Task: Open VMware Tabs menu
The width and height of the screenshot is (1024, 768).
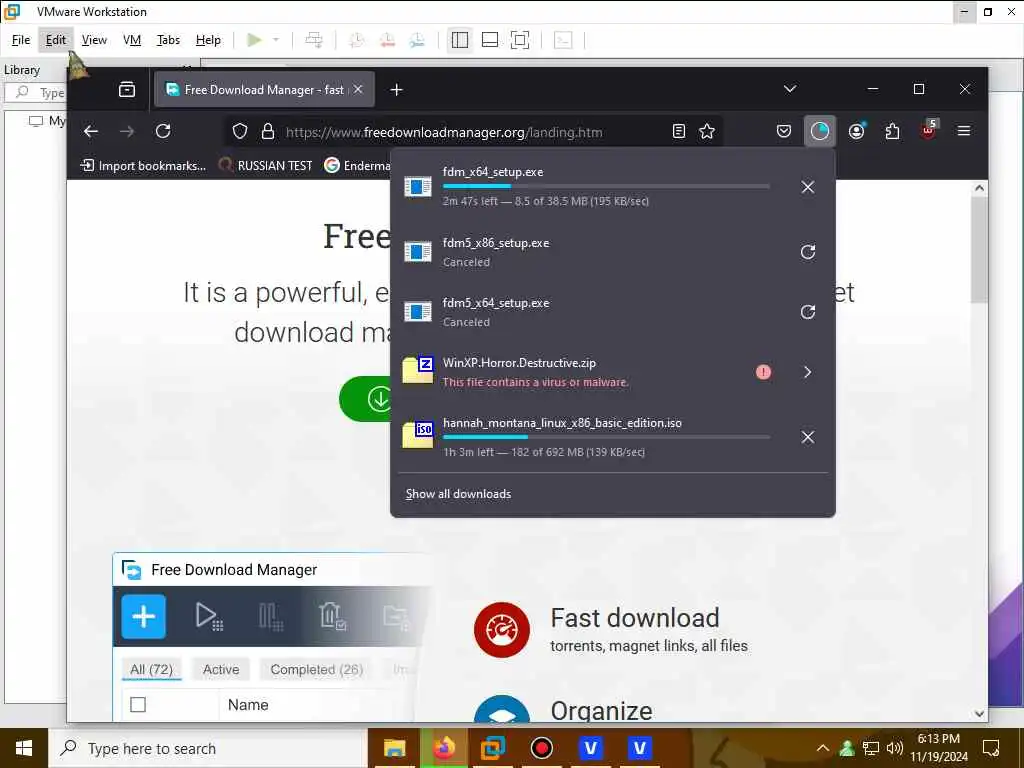Action: (168, 40)
